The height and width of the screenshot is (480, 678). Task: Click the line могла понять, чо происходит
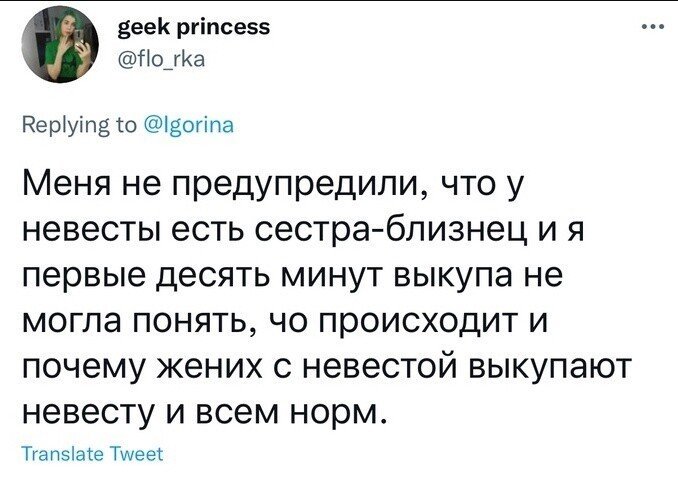285,322
